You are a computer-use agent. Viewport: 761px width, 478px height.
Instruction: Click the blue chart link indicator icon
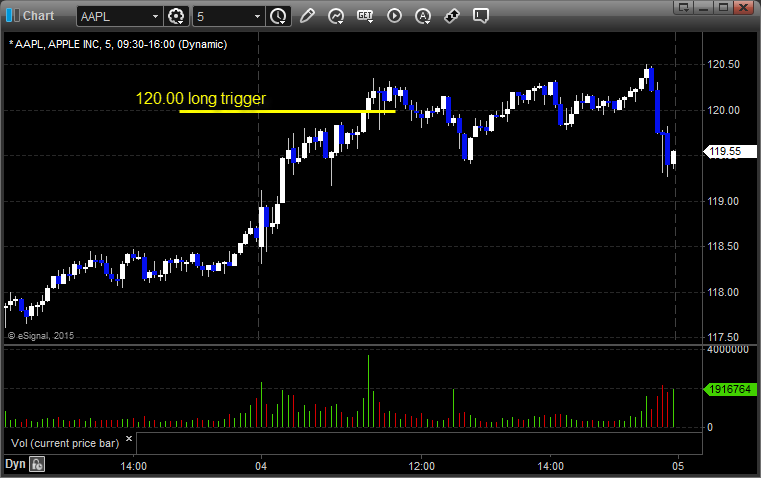coord(12,16)
